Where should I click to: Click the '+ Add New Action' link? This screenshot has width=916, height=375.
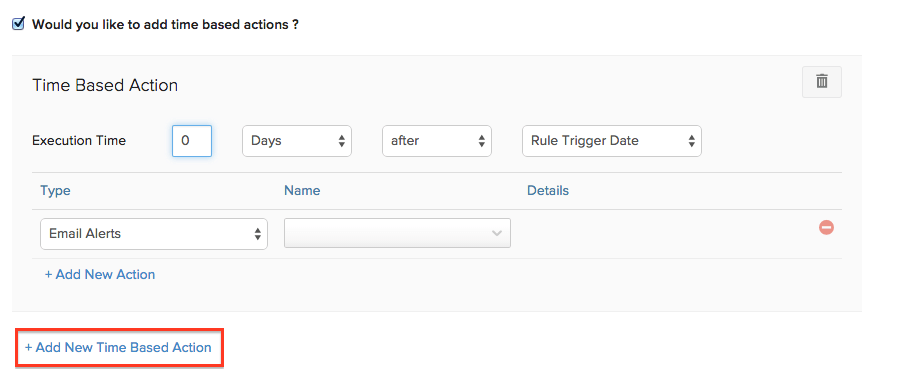pos(100,275)
